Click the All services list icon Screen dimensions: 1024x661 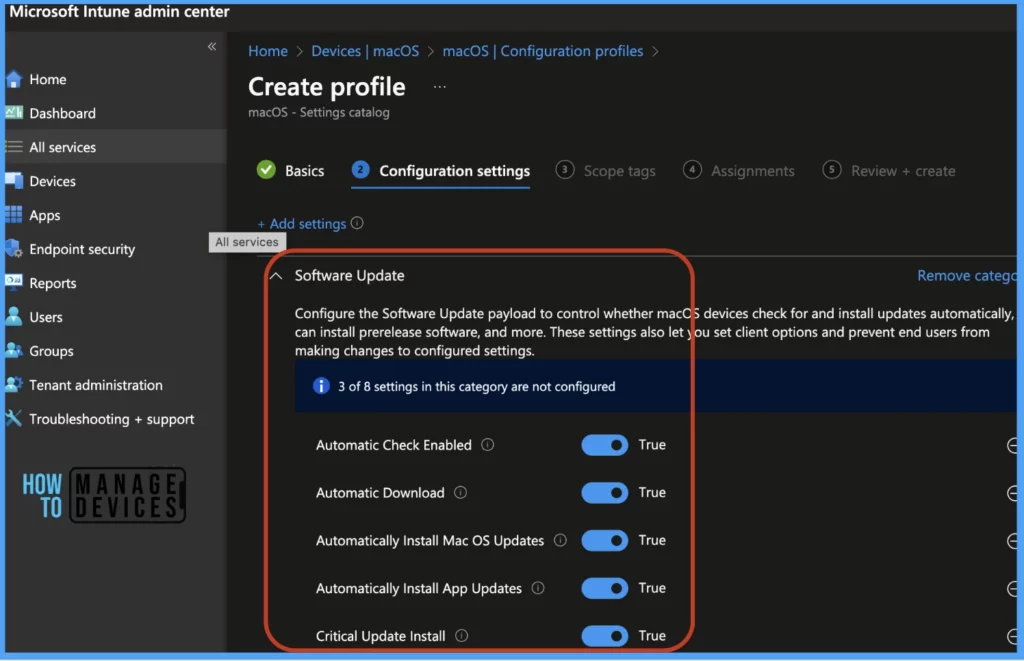coord(14,147)
